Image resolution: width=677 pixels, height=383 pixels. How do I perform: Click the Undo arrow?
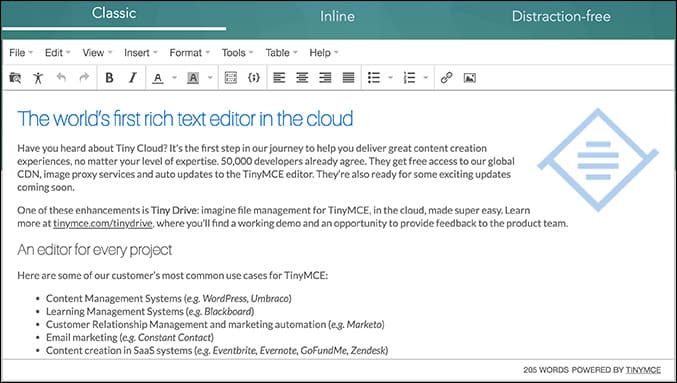[61, 77]
